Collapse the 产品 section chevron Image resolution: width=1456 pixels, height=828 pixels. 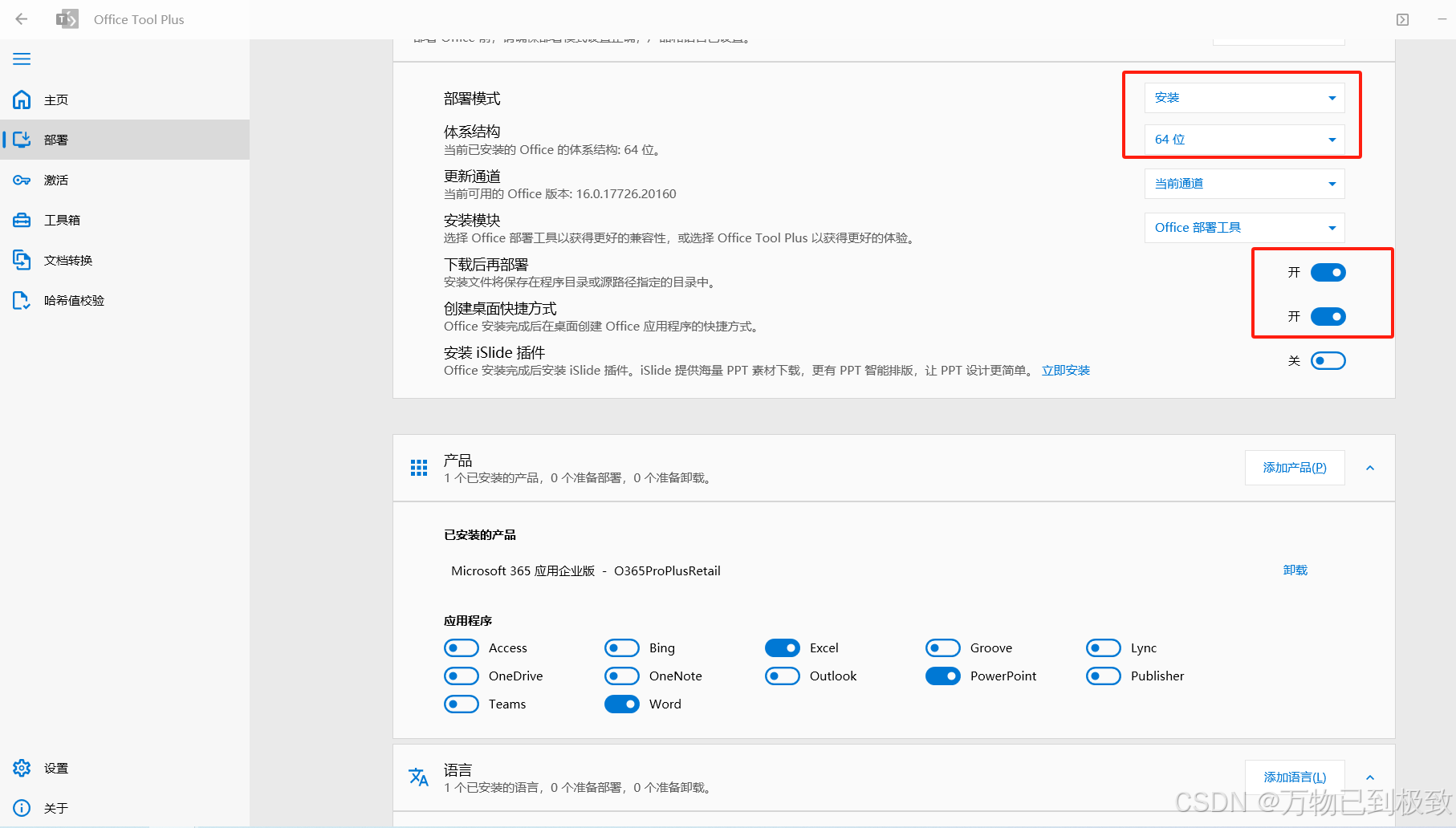coord(1370,468)
